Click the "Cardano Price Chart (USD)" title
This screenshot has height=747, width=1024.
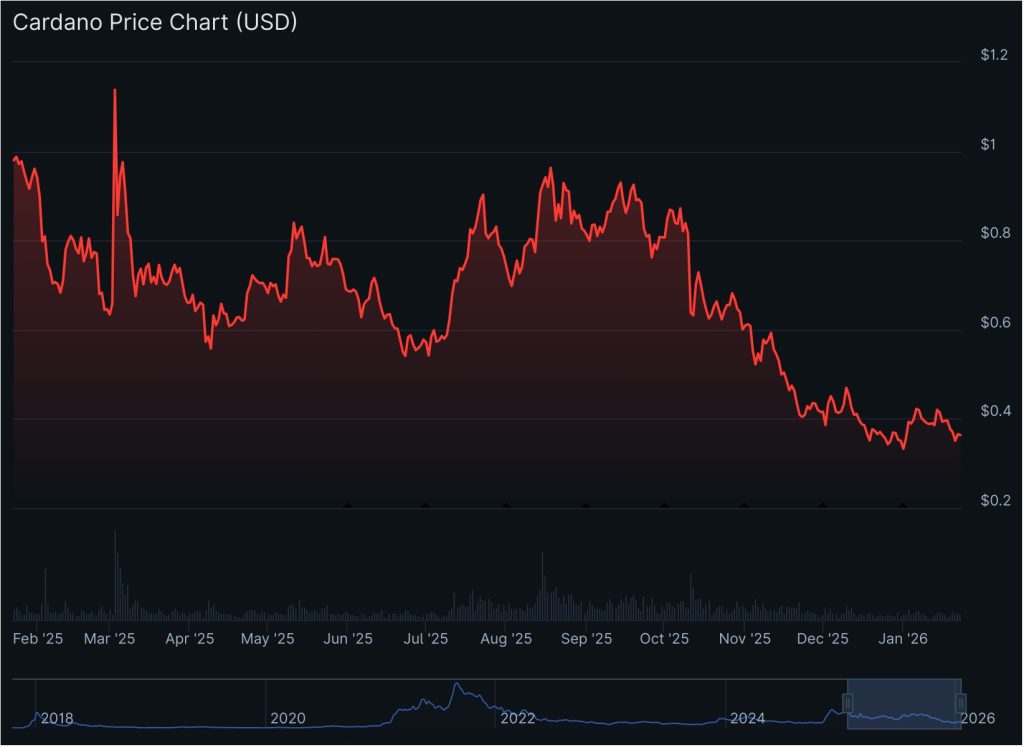155,22
